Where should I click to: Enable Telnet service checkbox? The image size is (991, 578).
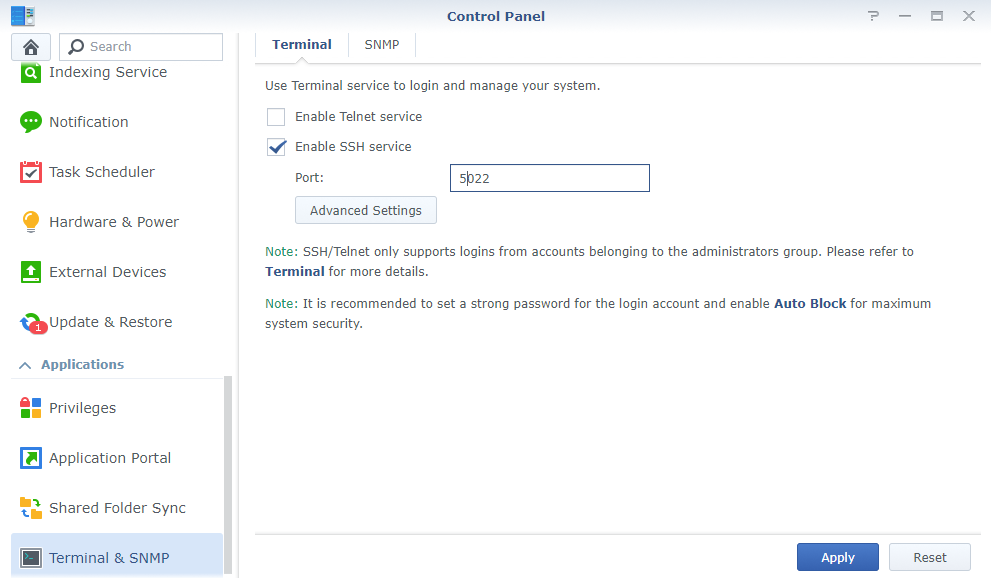pos(276,117)
